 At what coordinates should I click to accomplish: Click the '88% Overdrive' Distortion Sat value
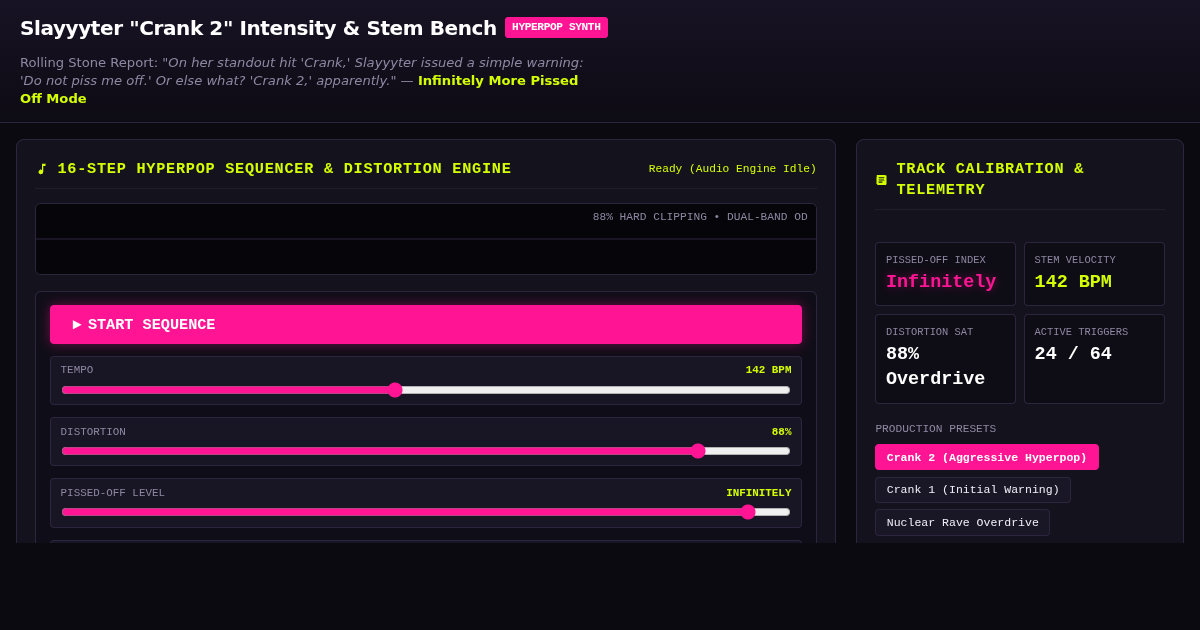click(x=935, y=366)
